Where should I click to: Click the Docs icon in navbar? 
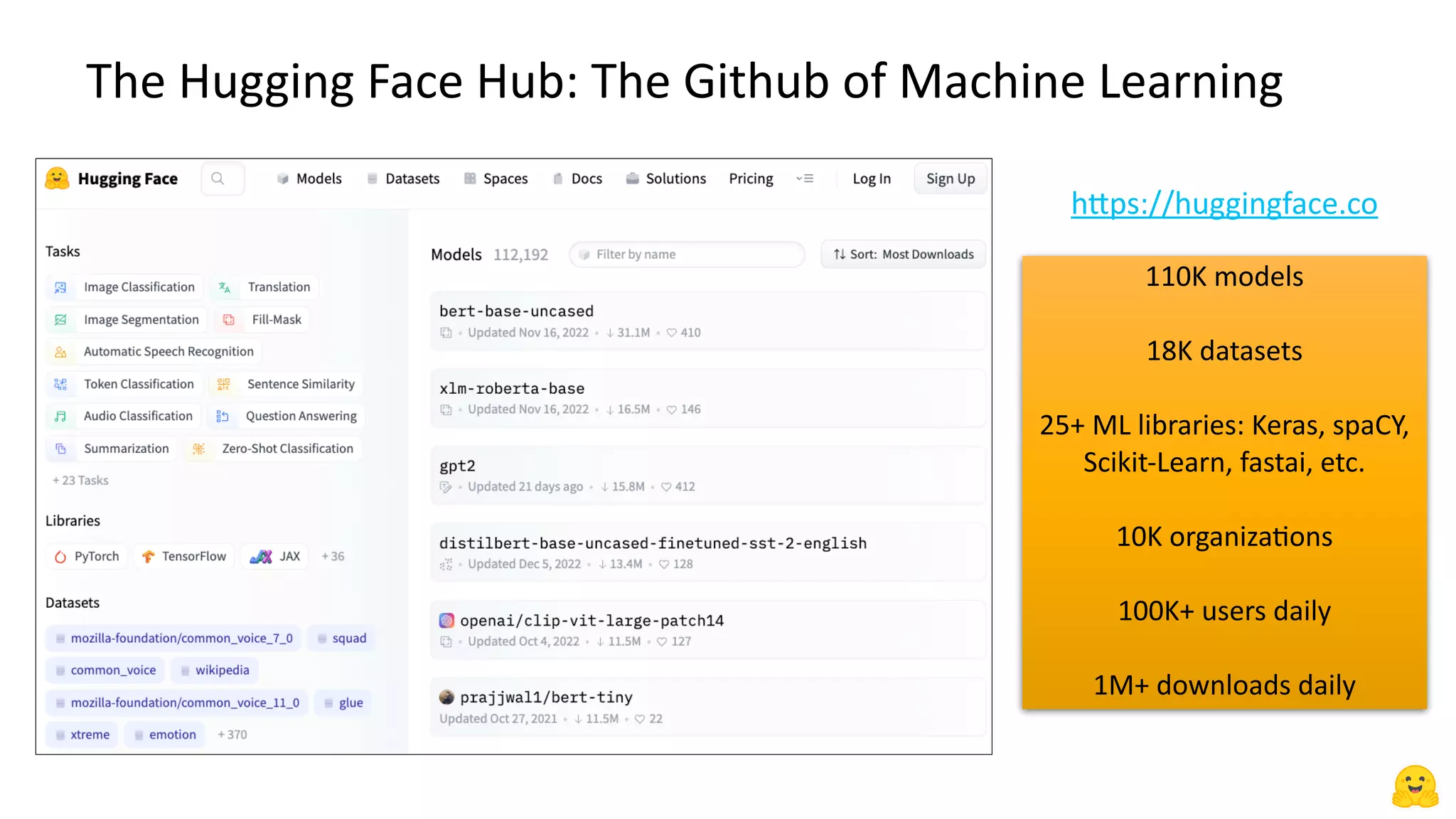pyautogui.click(x=558, y=178)
